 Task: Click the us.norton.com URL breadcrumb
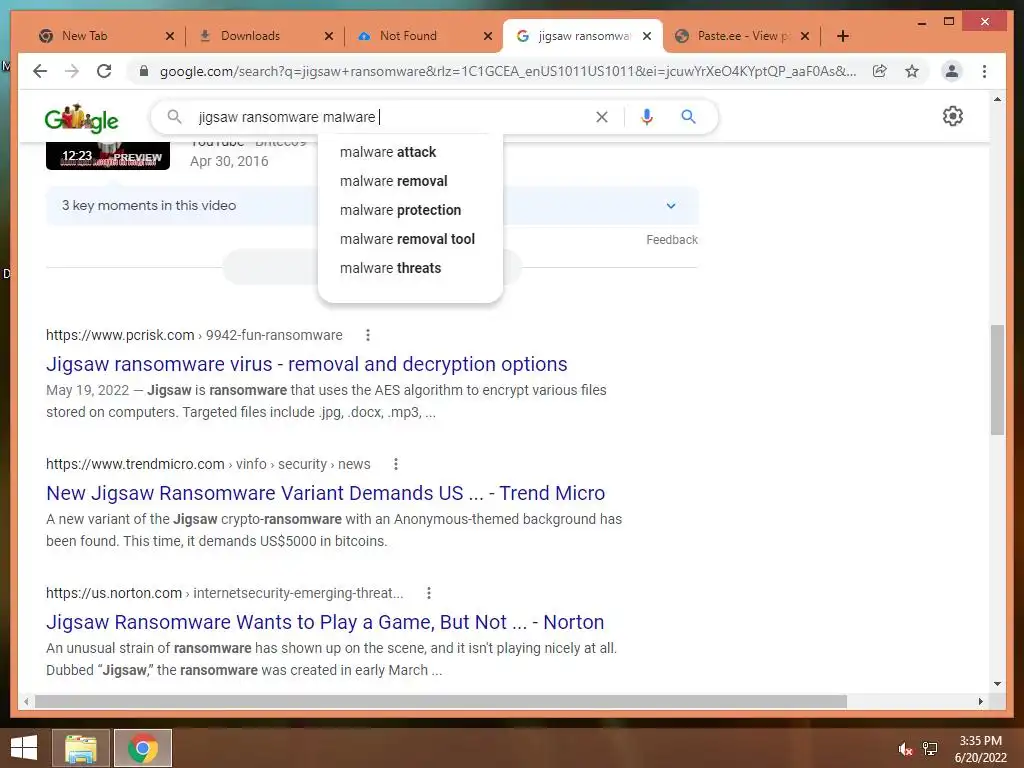(x=225, y=593)
